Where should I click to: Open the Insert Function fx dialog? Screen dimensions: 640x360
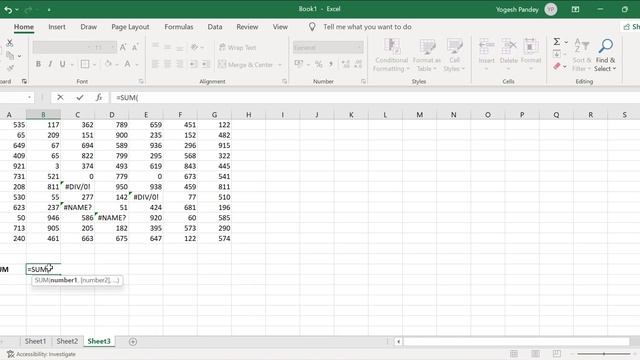pyautogui.click(x=99, y=97)
